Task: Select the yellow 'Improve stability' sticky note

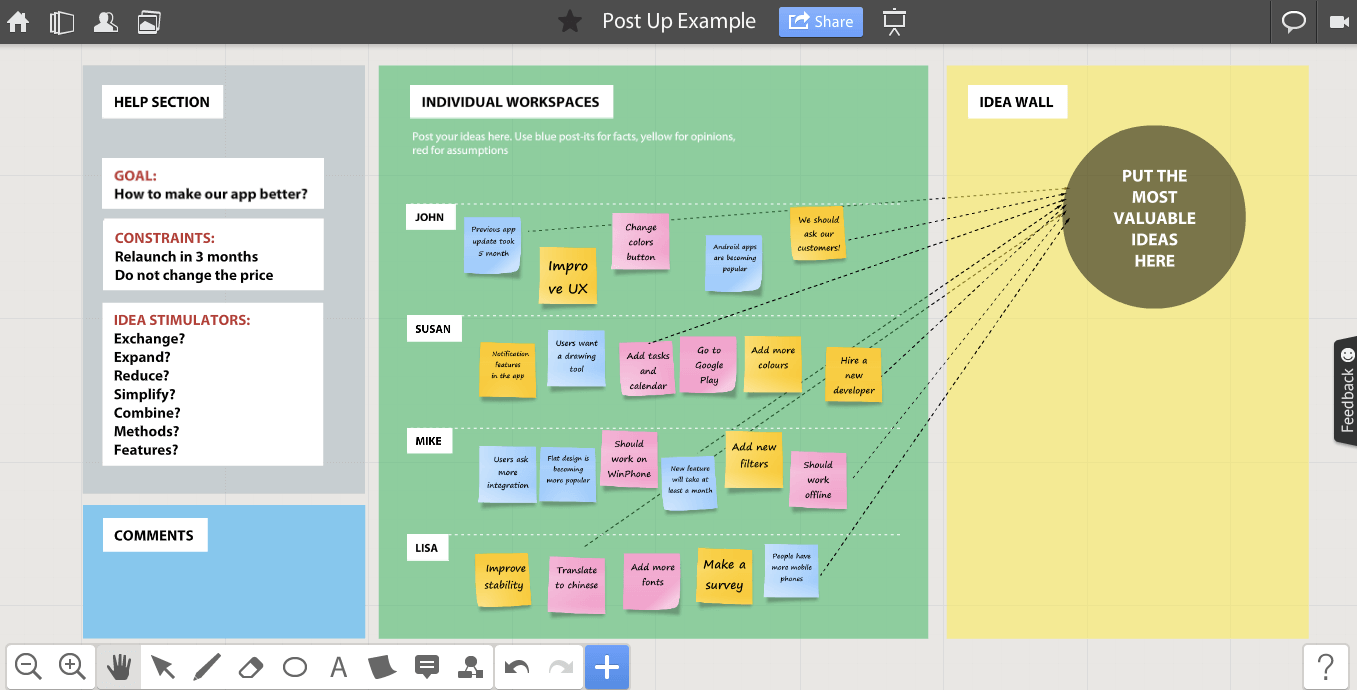Action: coord(504,580)
